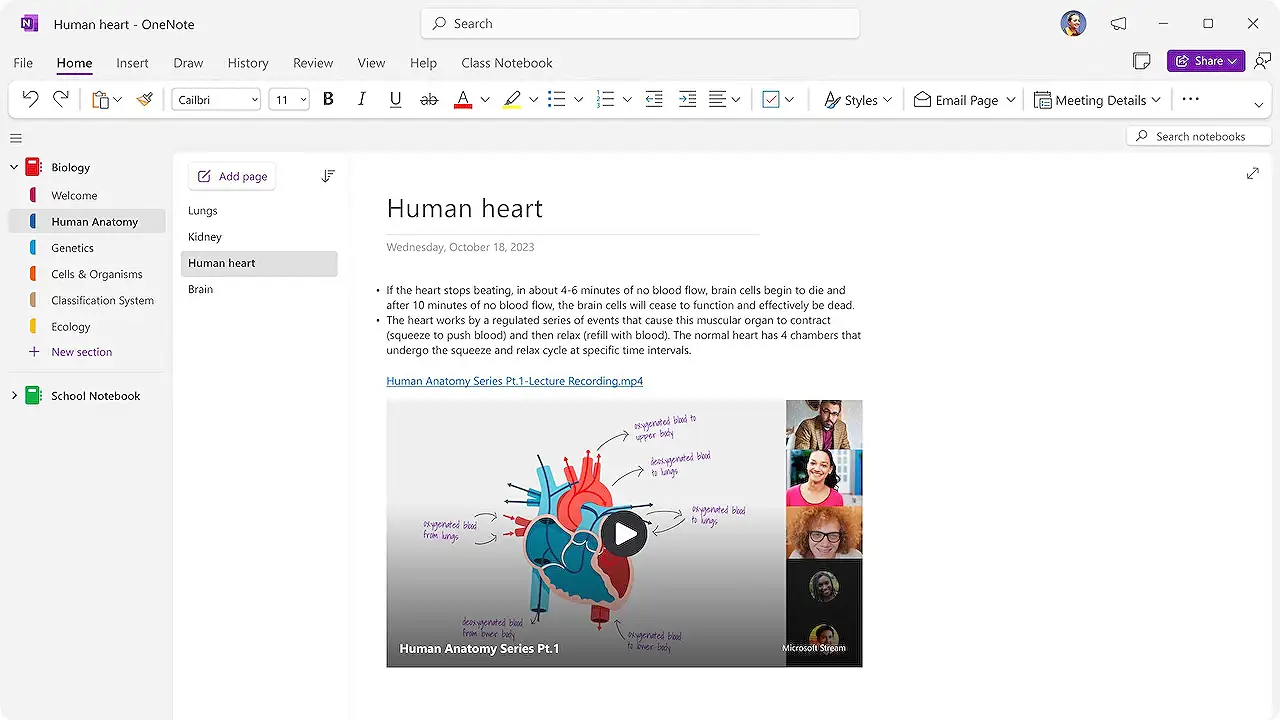Image resolution: width=1280 pixels, height=720 pixels.
Task: Open the navigation pane hamburger icon
Action: [x=15, y=138]
